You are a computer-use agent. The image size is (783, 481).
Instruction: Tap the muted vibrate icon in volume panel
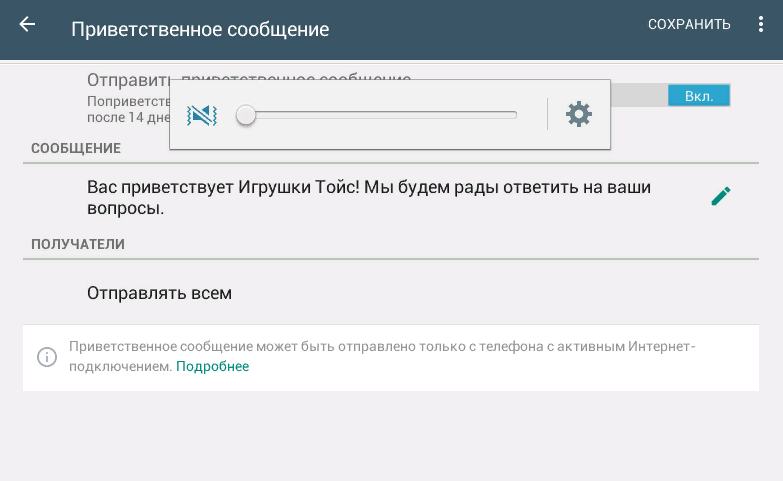pyautogui.click(x=202, y=115)
